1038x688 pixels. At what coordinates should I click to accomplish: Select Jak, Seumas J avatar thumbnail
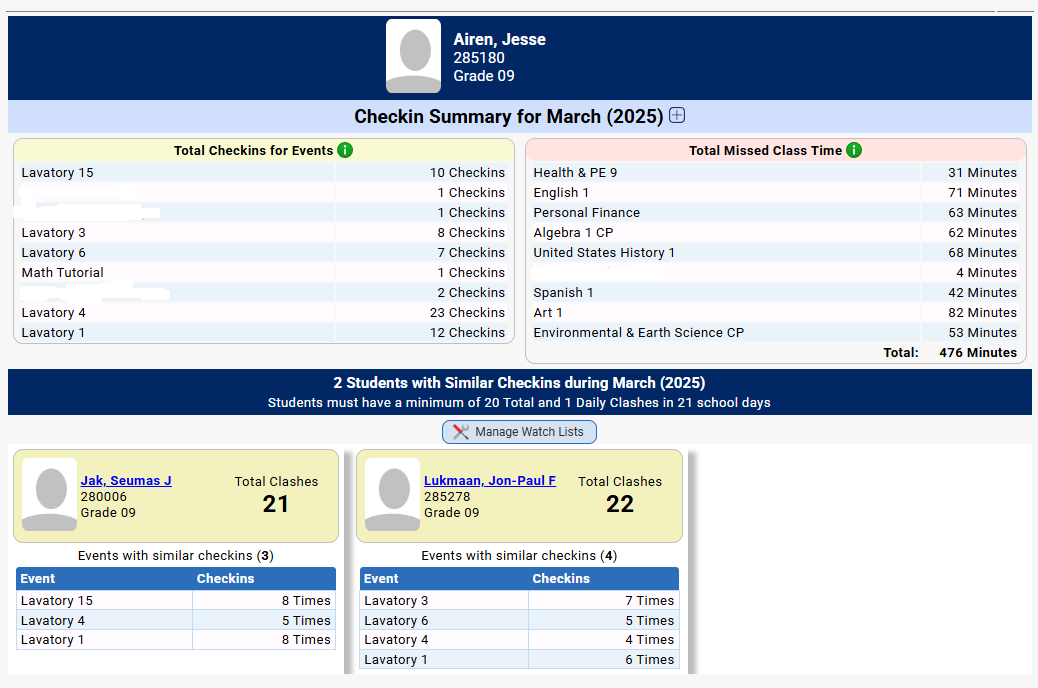[50, 494]
